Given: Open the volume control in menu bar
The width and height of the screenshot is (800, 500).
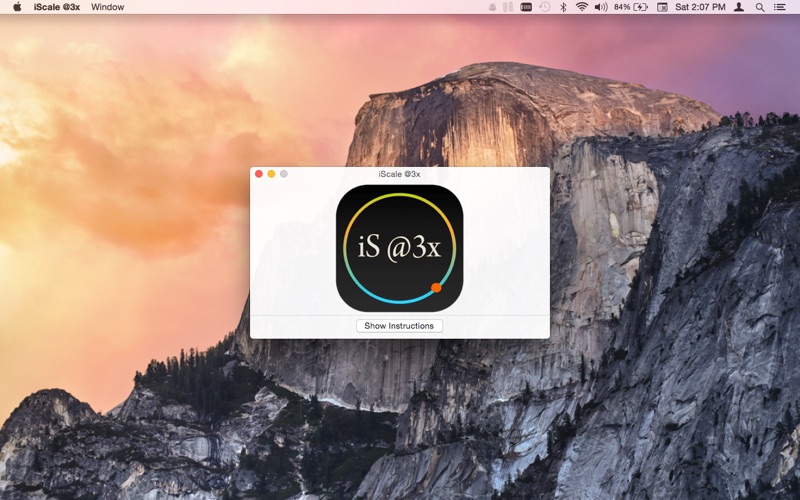Looking at the screenshot, I should (x=601, y=7).
